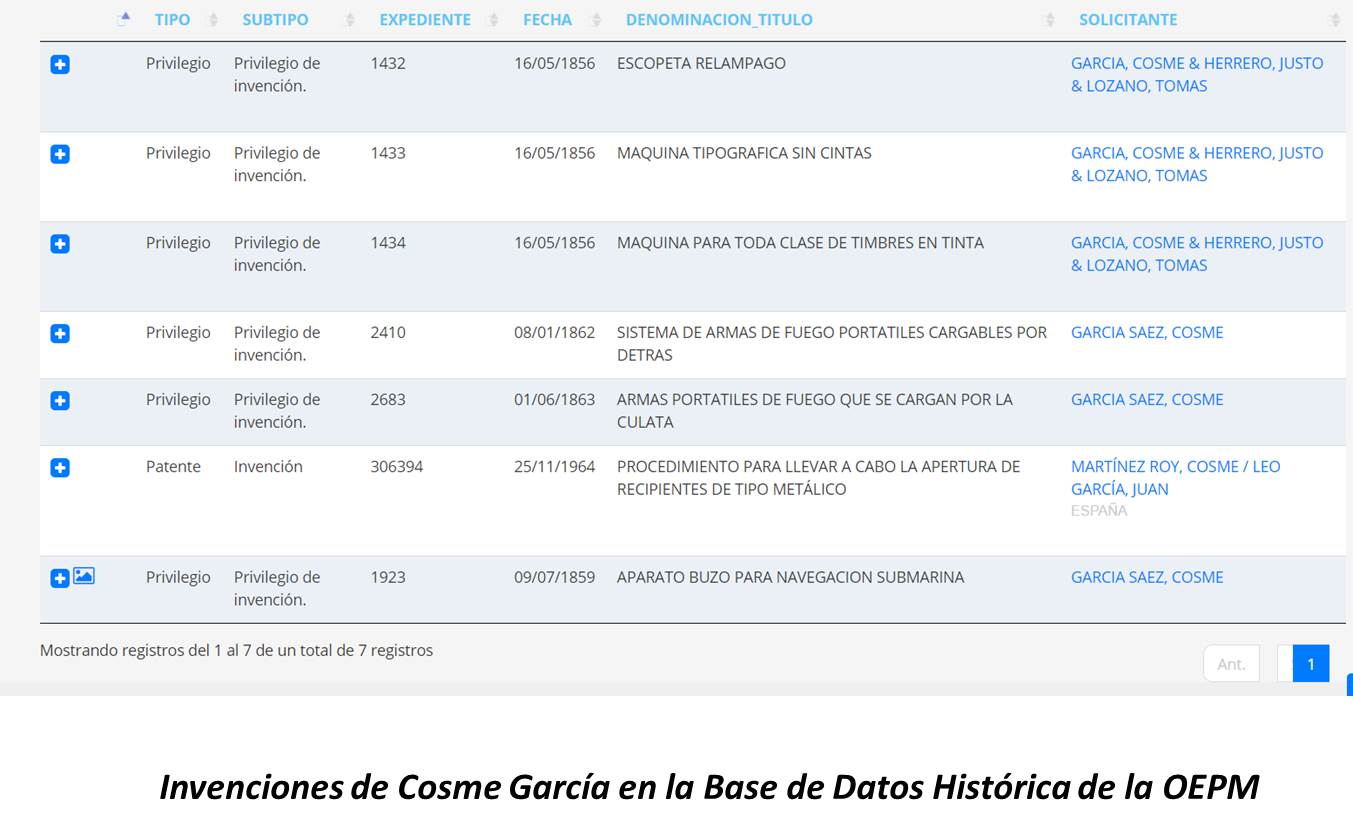Click plus icon for expediente 2410
1353x832 pixels.
coord(60,334)
